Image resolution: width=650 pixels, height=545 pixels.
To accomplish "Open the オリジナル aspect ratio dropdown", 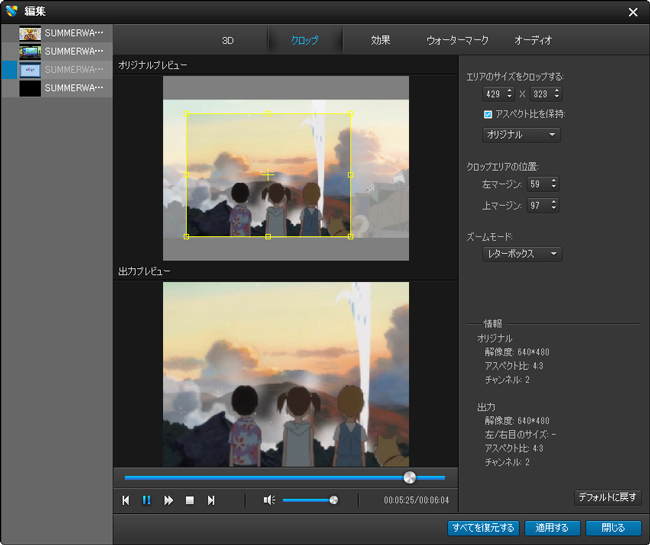I will point(522,134).
